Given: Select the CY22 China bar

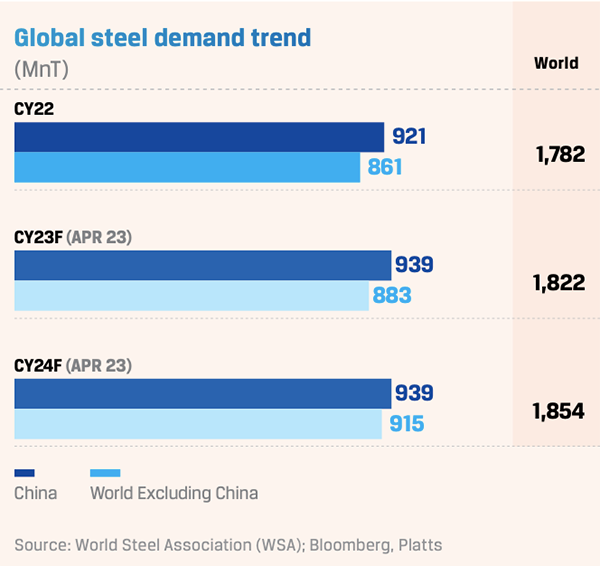Looking at the screenshot, I should click(x=199, y=137).
